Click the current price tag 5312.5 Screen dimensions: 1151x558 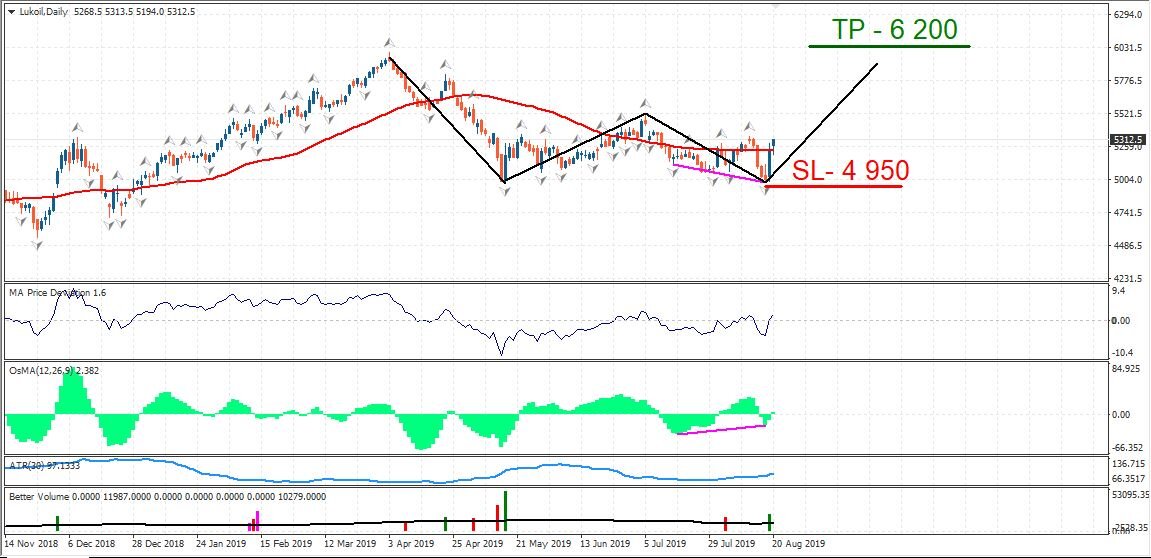pos(1126,139)
